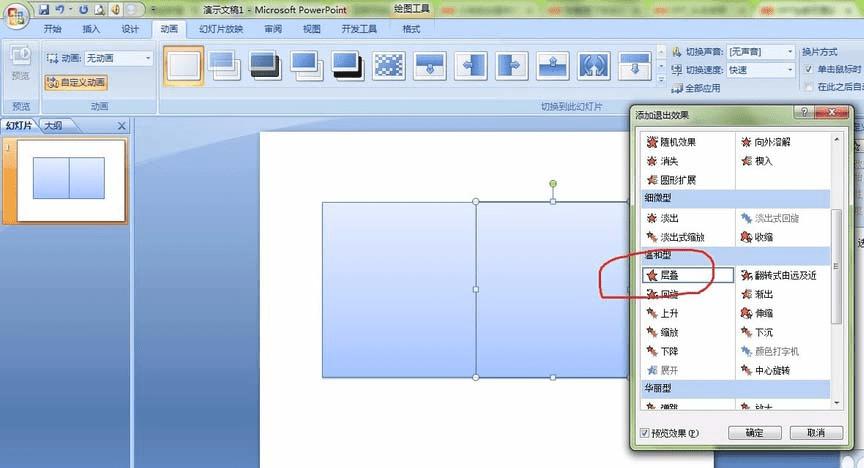Choose the 向外溶解 exit effect
This screenshot has height=468, width=864.
pos(765,142)
